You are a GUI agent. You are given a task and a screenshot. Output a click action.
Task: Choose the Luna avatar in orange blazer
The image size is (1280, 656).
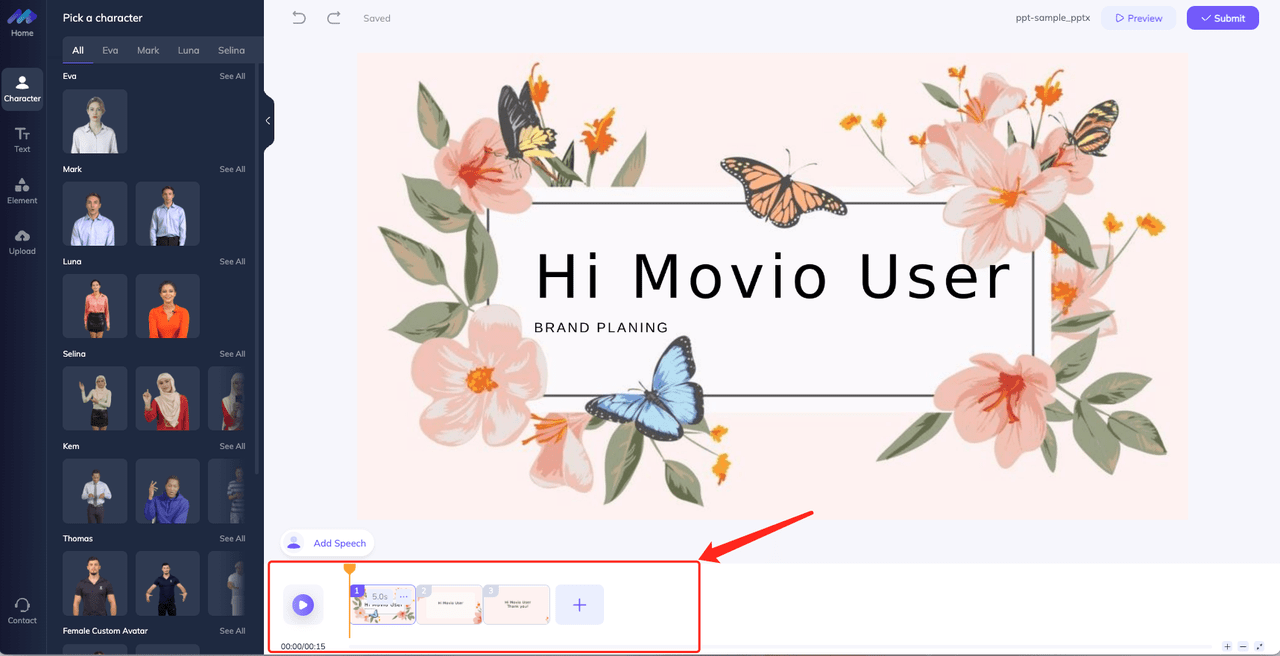pyautogui.click(x=168, y=306)
